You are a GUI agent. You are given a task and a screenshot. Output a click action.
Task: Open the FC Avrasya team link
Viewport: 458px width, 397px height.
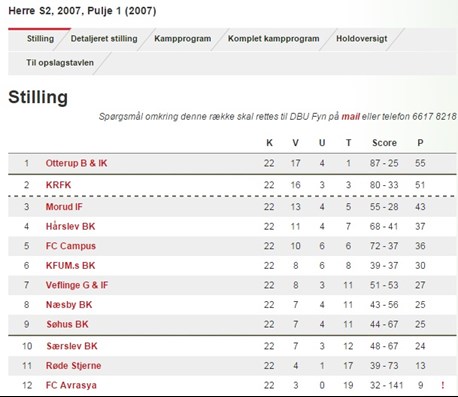click(71, 385)
